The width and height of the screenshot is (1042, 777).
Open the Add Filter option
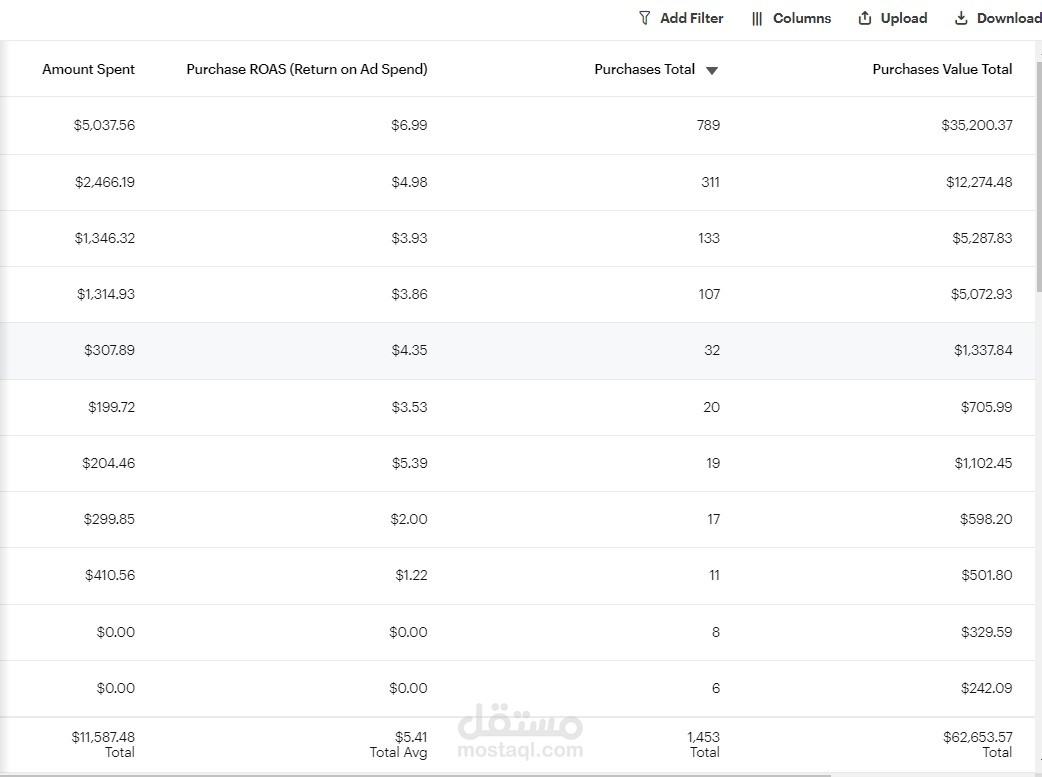pos(681,18)
